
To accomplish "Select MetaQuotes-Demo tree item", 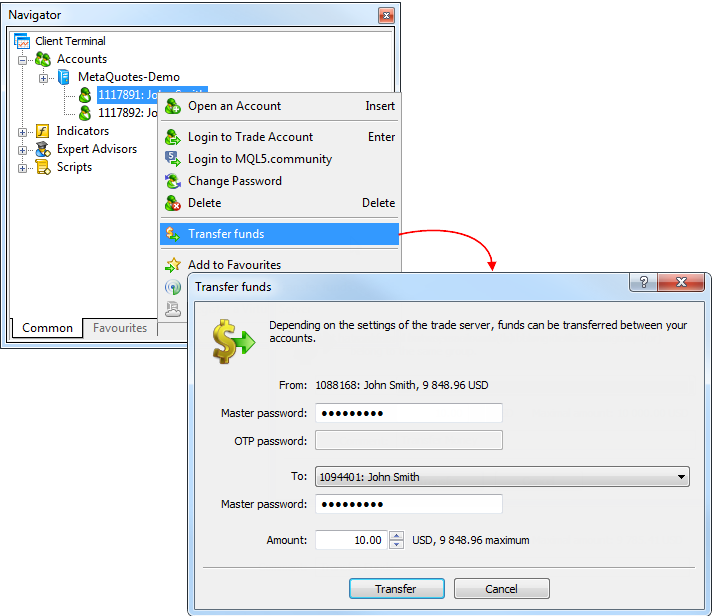I will point(129,77).
